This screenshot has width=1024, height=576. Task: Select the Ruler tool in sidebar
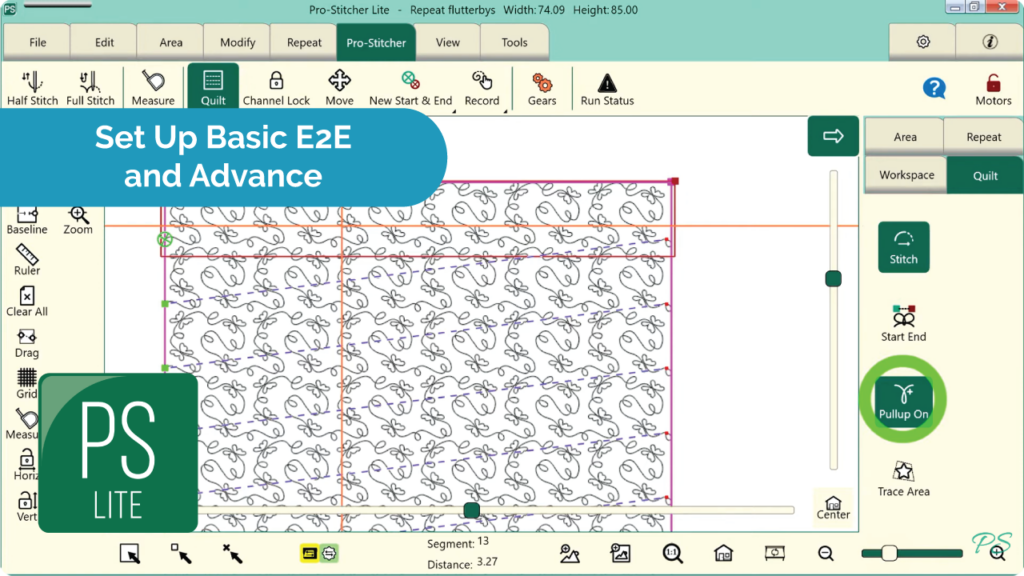pyautogui.click(x=27, y=259)
